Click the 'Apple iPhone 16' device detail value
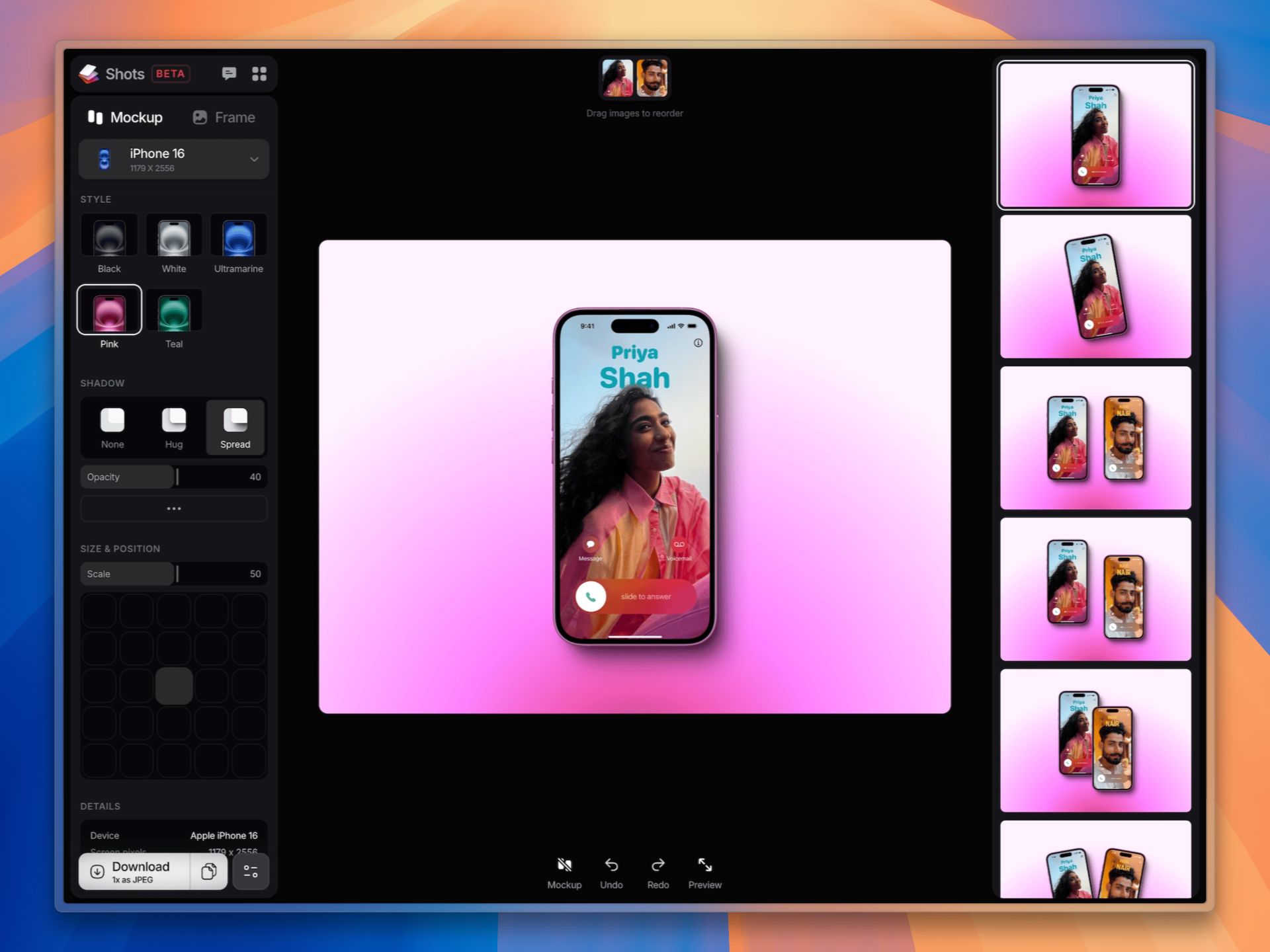This screenshot has width=1270, height=952. (x=224, y=836)
